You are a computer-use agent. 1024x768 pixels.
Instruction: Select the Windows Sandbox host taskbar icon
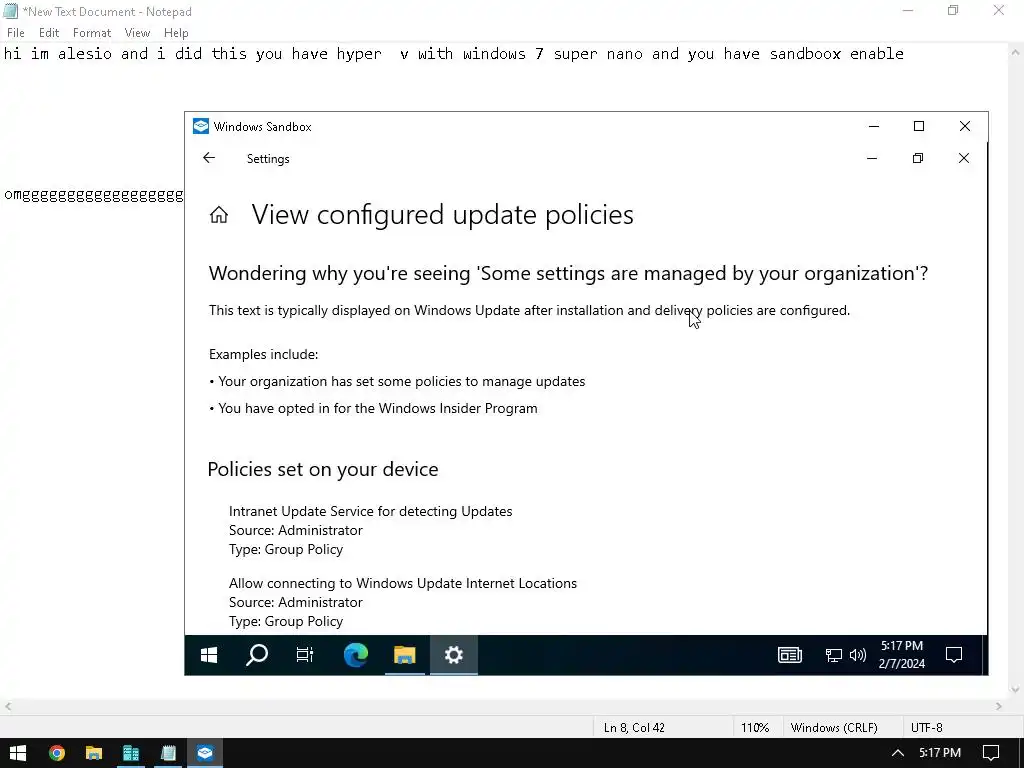(205, 753)
